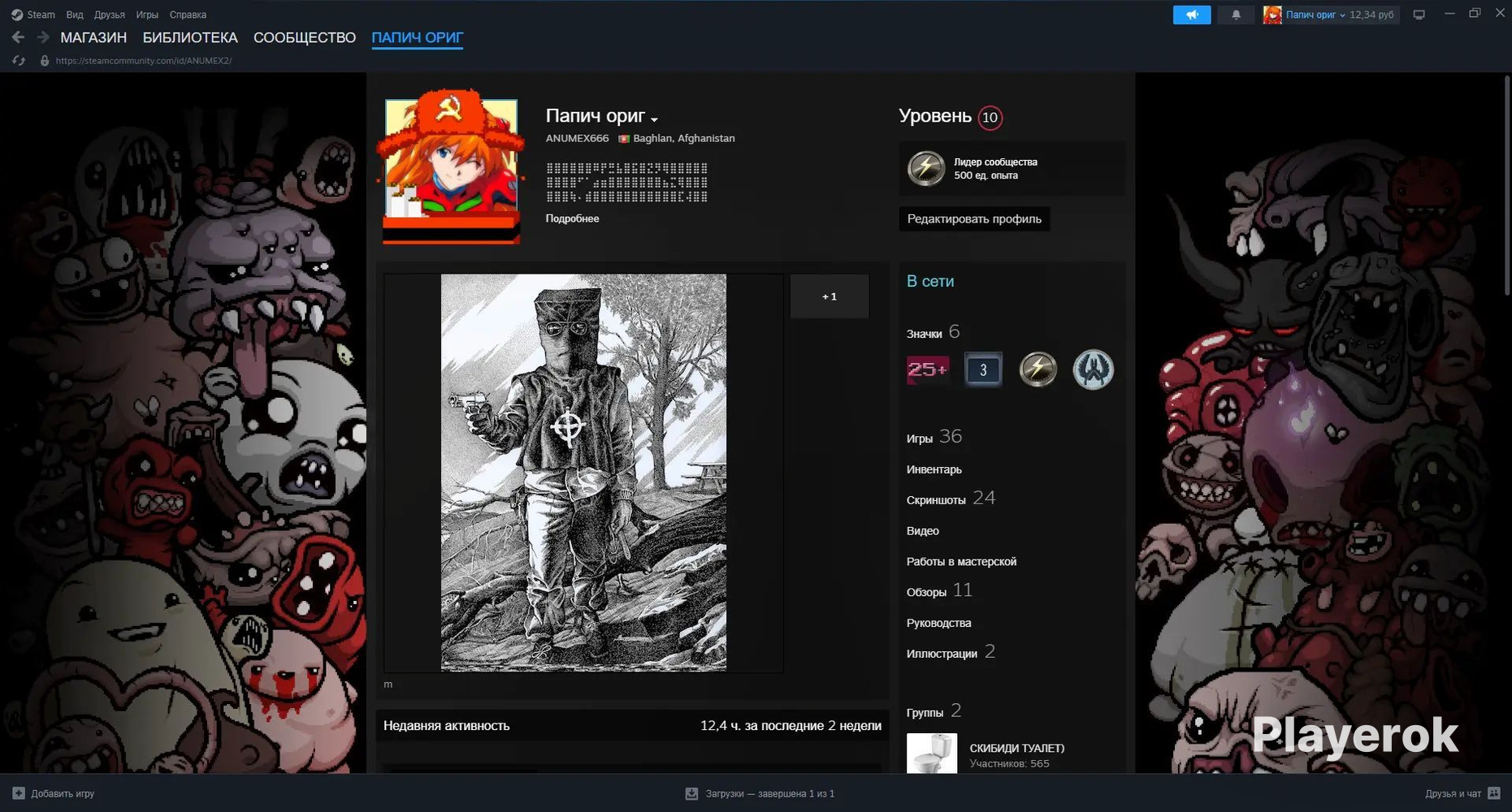Click the Подробнее link
This screenshot has width=1512, height=812.
[x=572, y=218]
